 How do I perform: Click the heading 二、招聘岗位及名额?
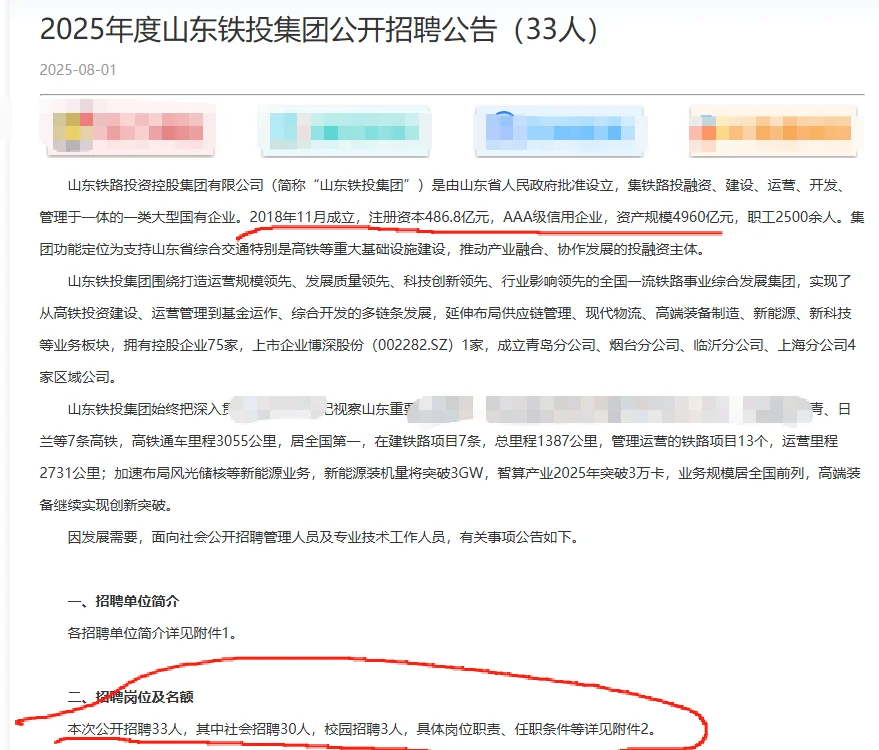tap(131, 697)
